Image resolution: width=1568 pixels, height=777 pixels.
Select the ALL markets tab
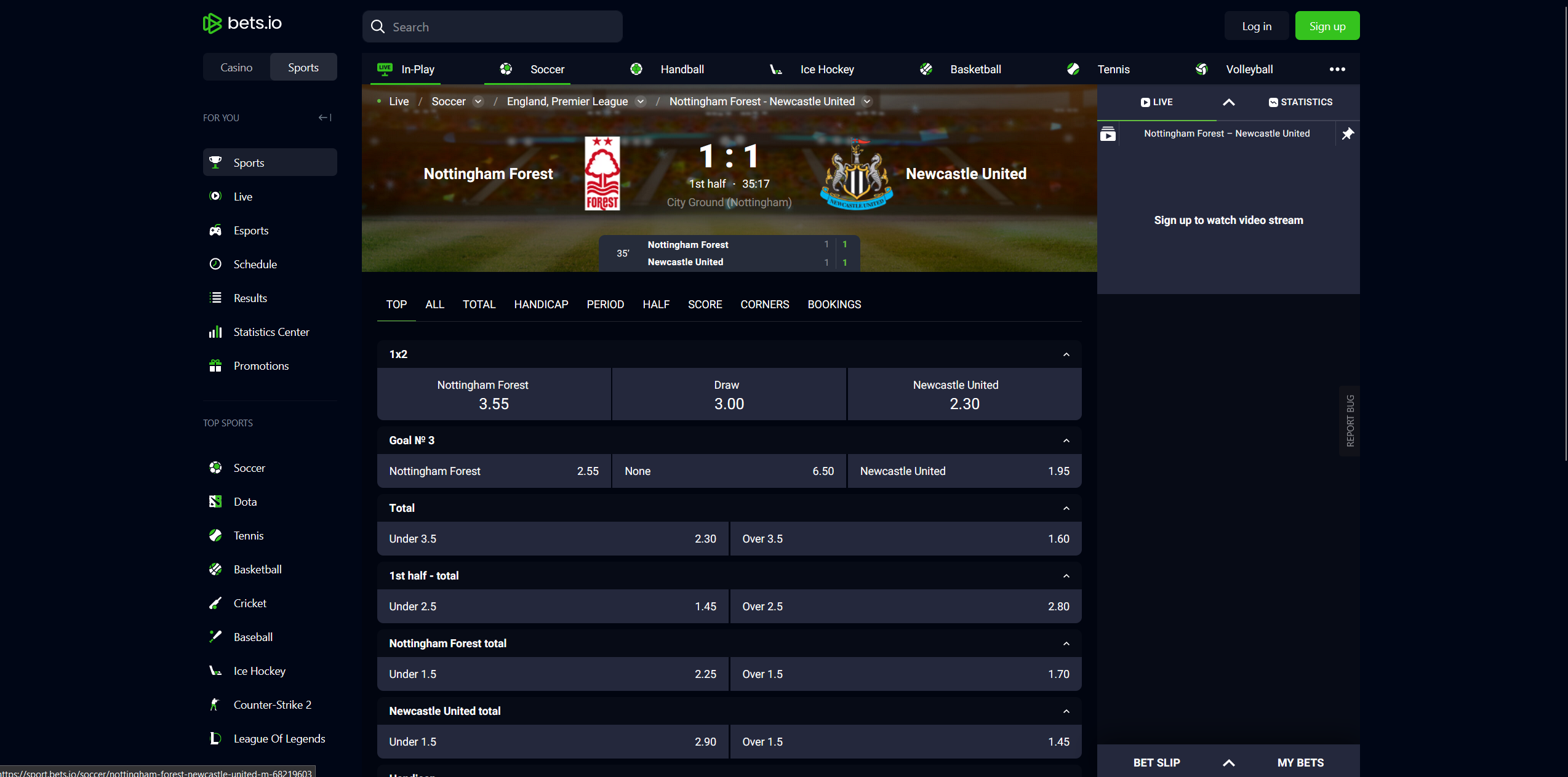pos(434,305)
